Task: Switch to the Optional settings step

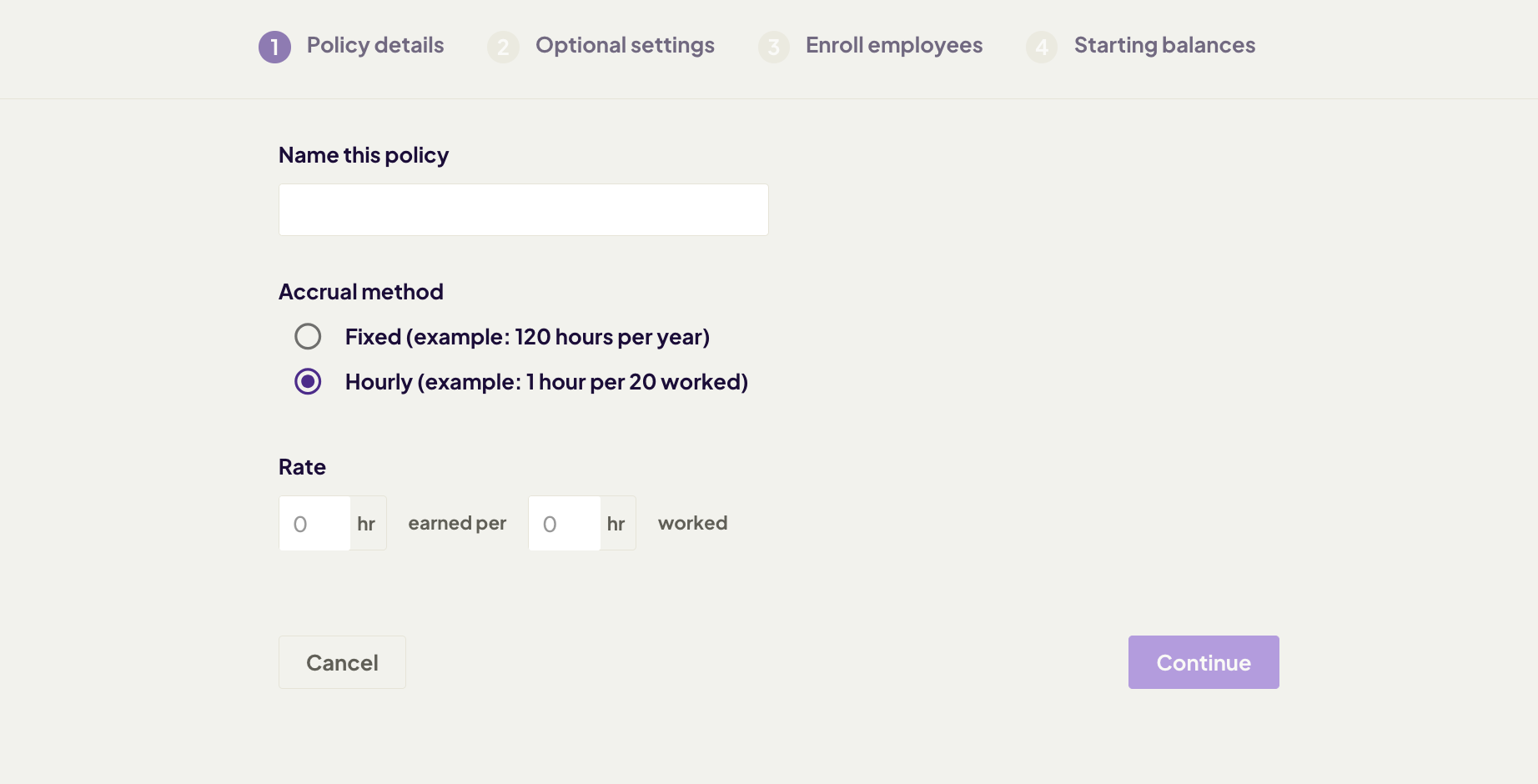Action: 624,45
